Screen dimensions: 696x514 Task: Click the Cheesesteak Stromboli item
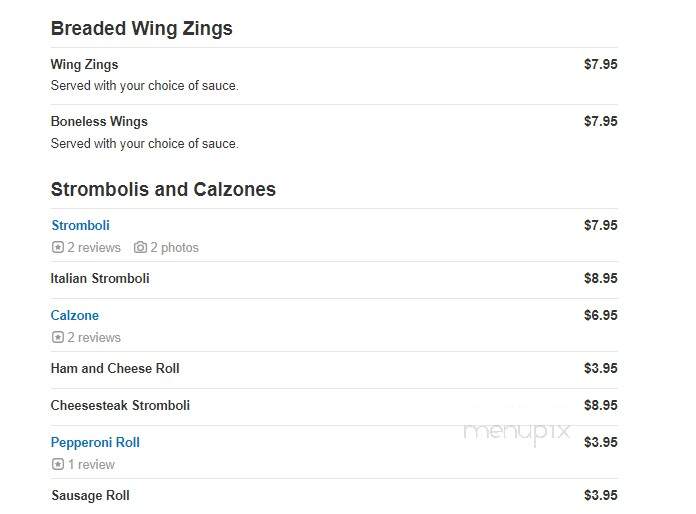point(120,405)
